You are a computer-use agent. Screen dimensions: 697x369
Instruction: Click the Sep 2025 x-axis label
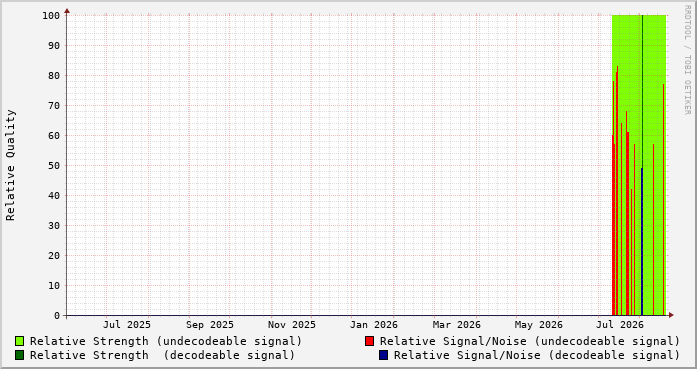pos(210,325)
